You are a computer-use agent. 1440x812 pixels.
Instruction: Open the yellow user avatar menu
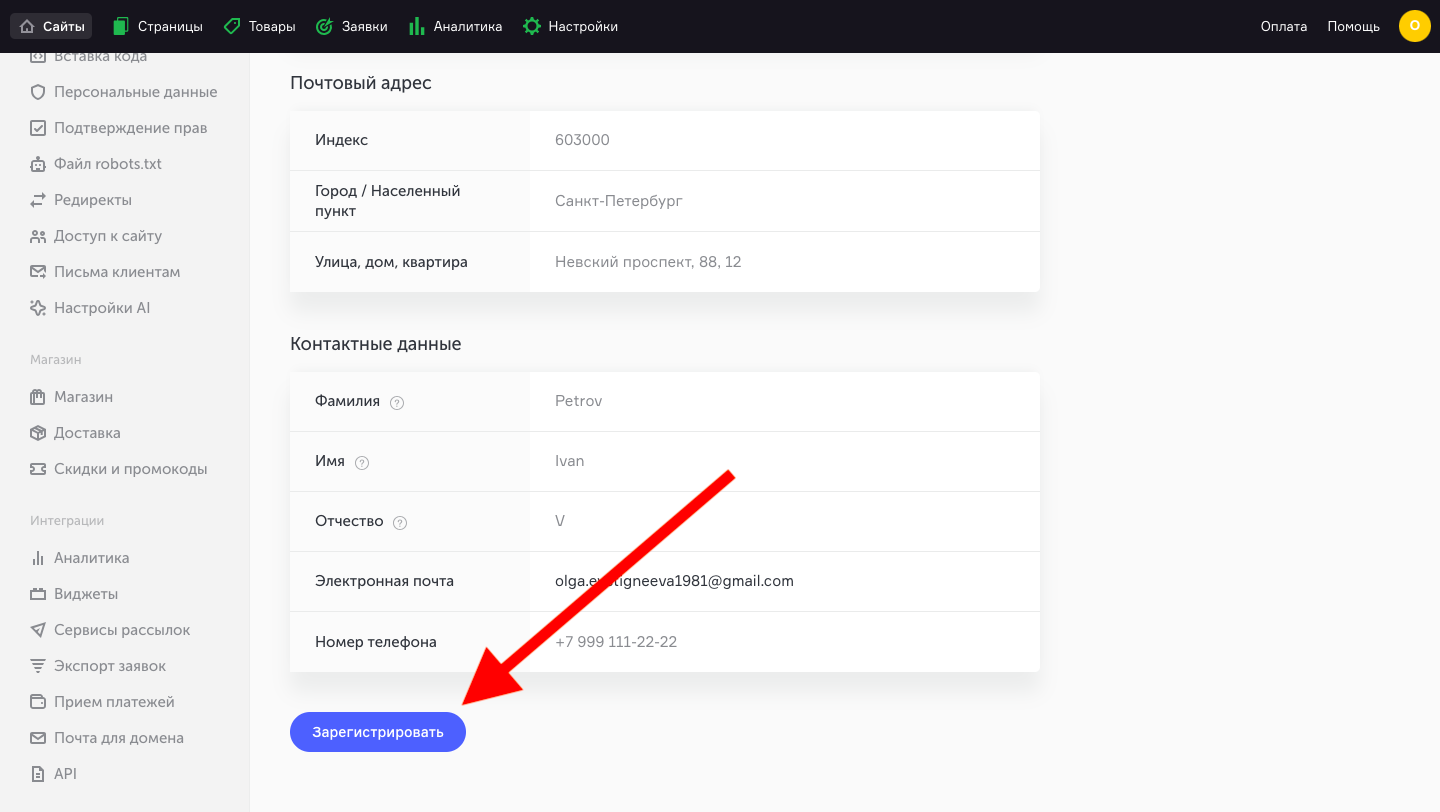[x=1414, y=26]
